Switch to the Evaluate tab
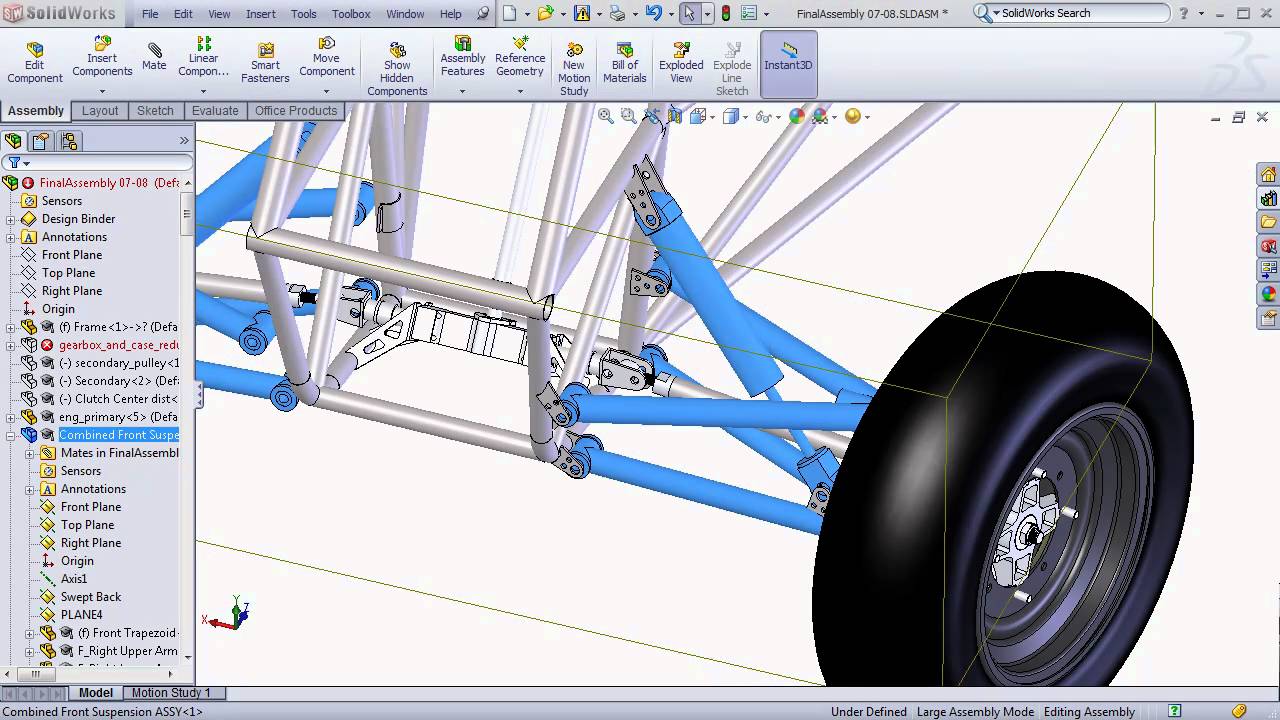 [215, 111]
